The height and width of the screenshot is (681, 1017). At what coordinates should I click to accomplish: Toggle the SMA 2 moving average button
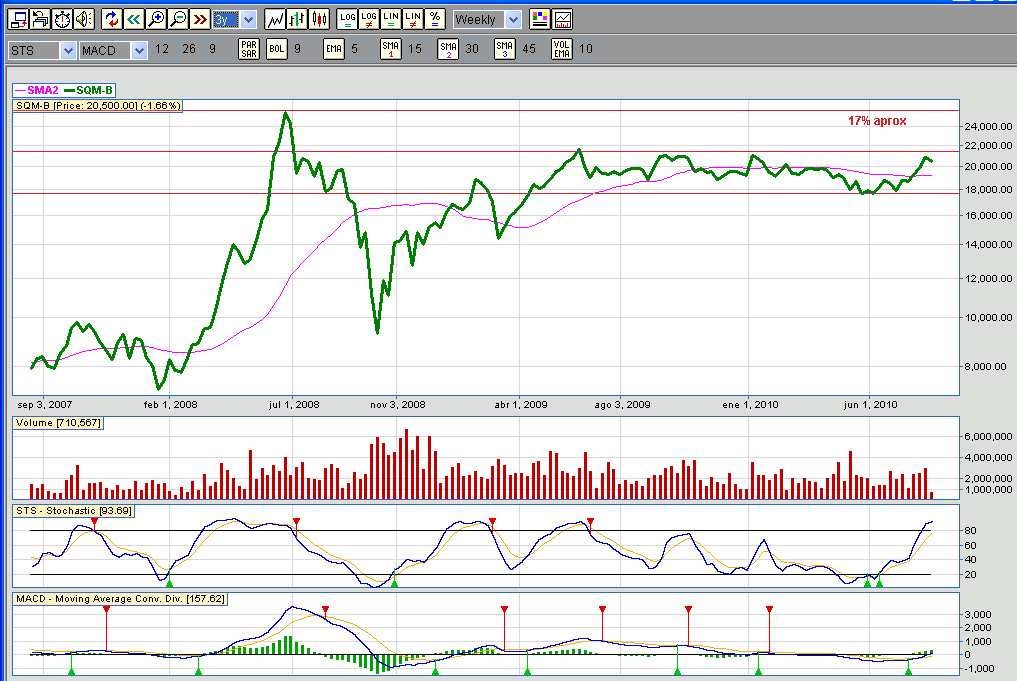tap(448, 49)
